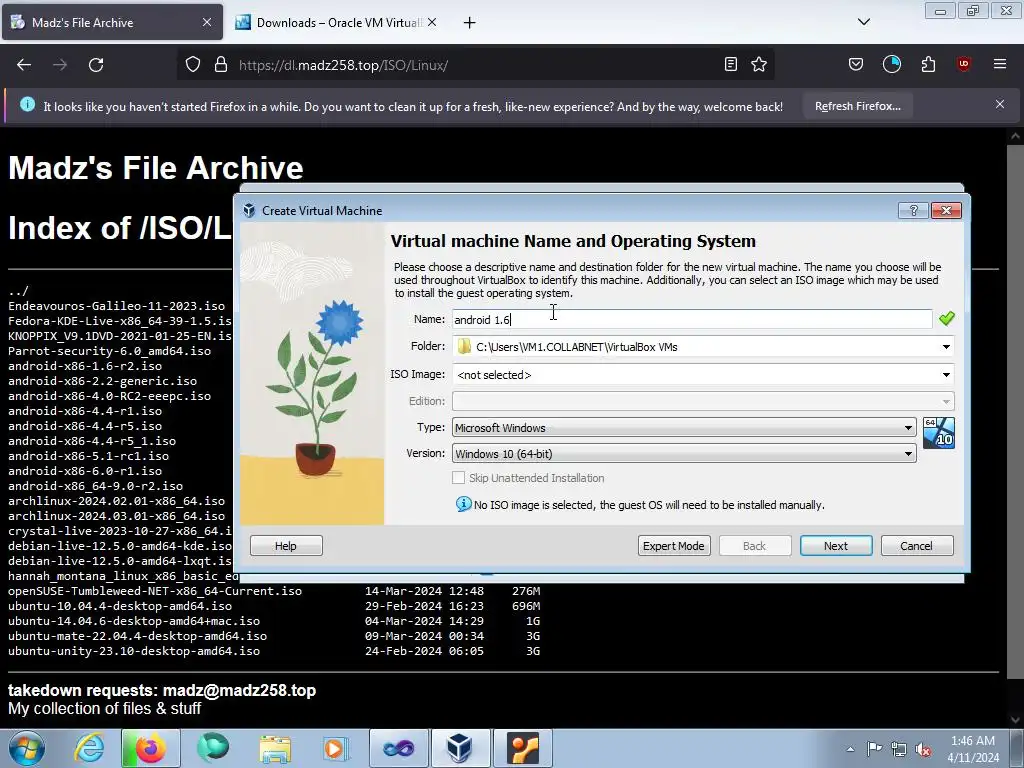Close the Madz's File Archive tab
This screenshot has width=1024, height=768.
coord(207,22)
